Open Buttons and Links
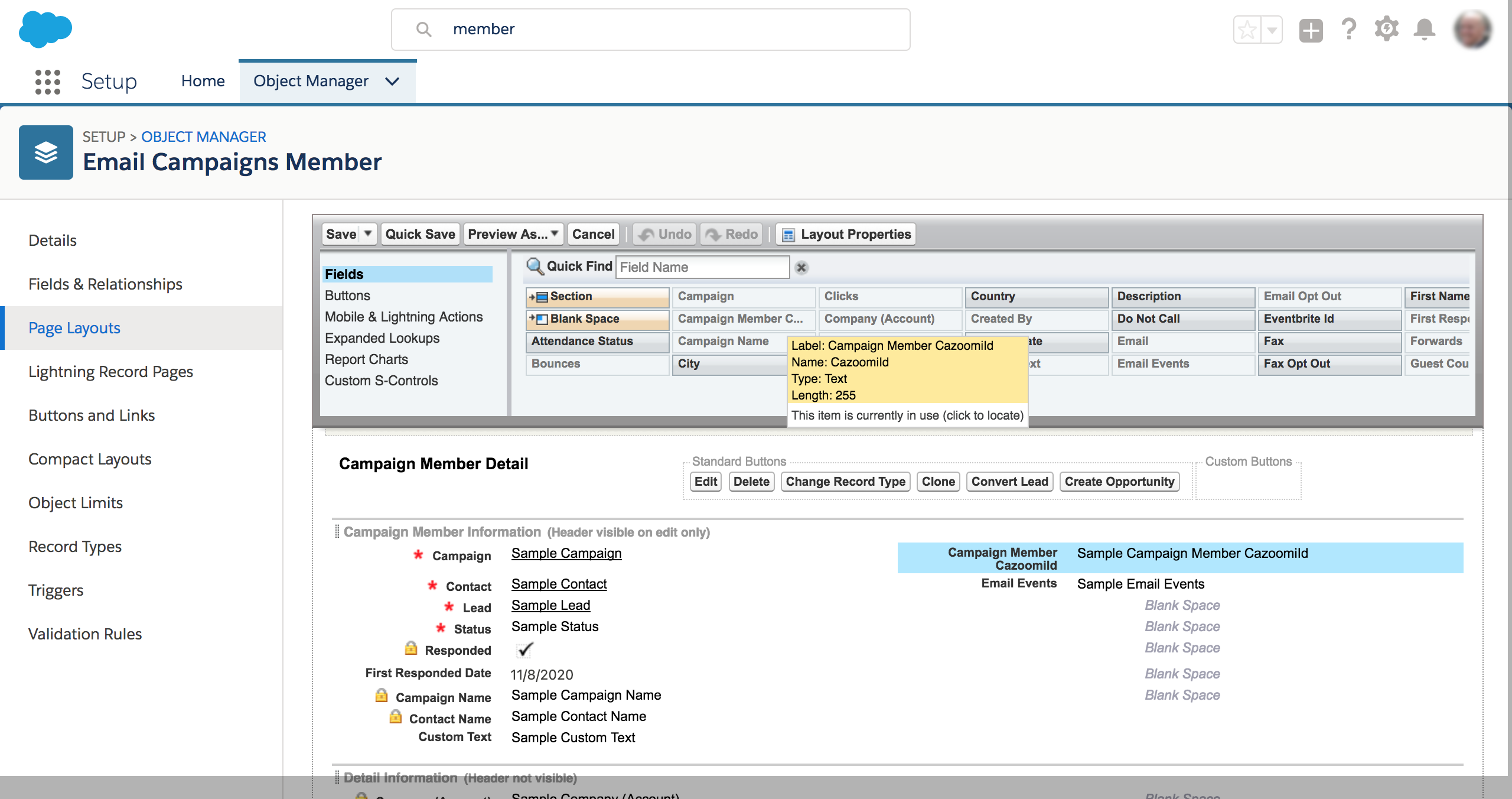1512x799 pixels. coord(92,415)
